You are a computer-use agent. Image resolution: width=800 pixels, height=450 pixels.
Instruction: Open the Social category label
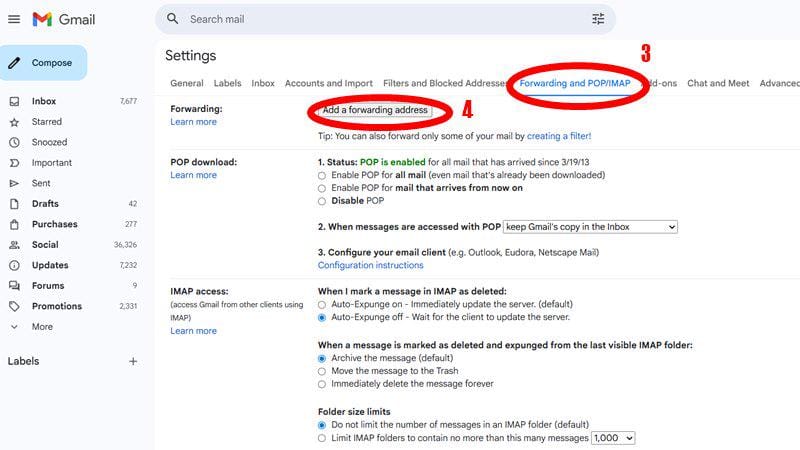(45, 245)
